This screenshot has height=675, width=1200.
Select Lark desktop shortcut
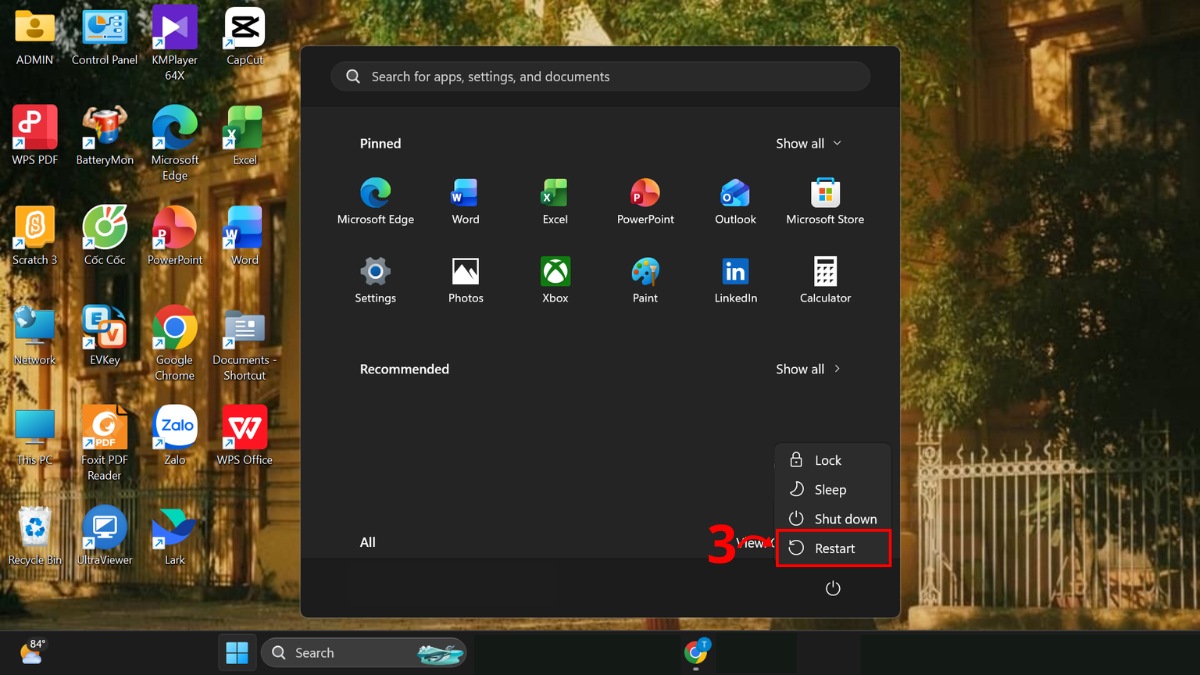(x=175, y=536)
